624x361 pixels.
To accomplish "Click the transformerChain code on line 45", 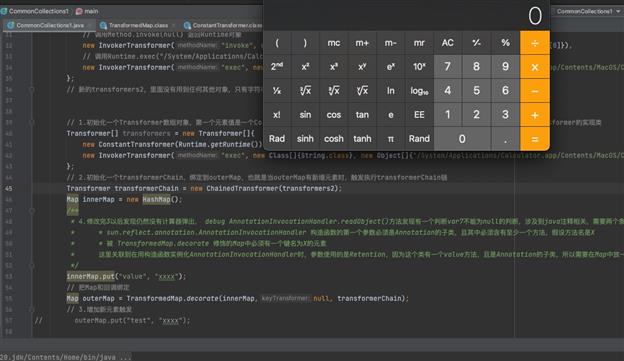I will [146, 188].
